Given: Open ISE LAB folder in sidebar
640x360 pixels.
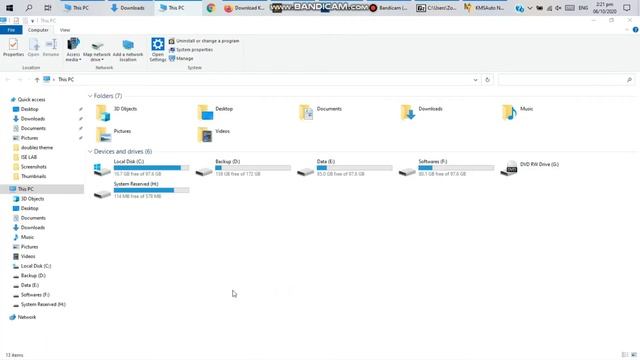Looking at the screenshot, I should pos(29,157).
